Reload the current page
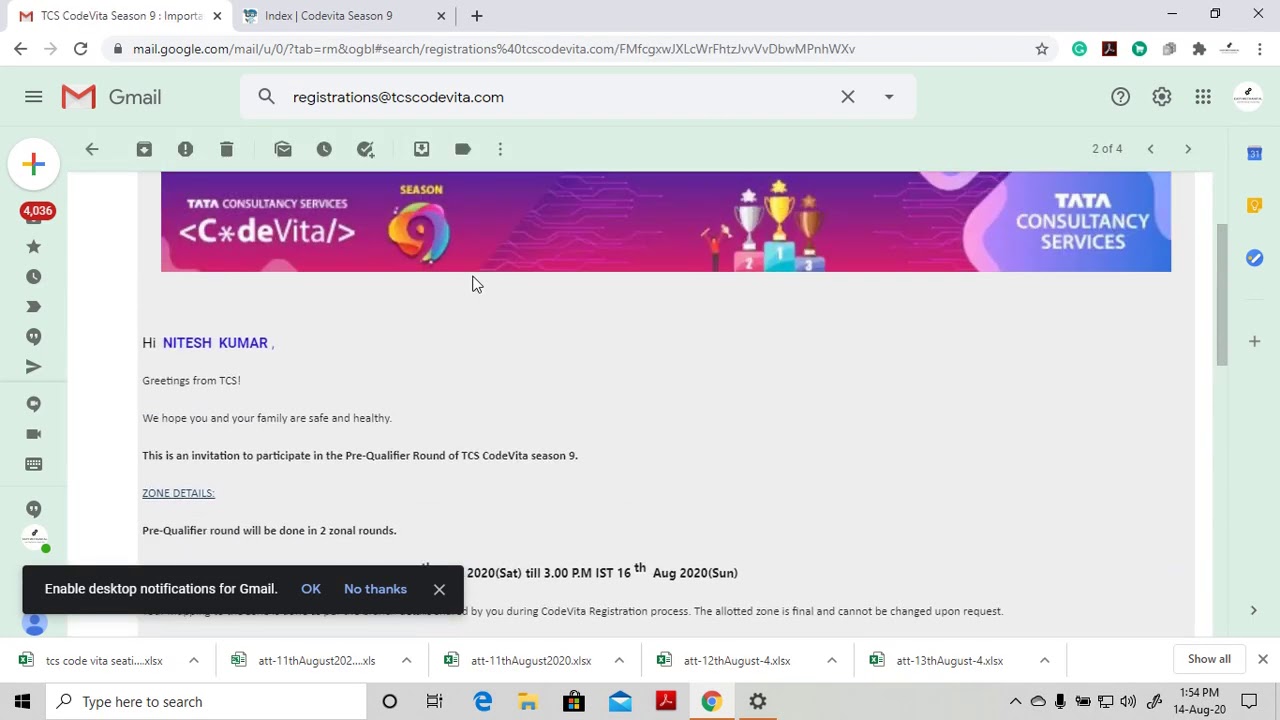Screen dimensions: 1280x720 (x=80, y=49)
